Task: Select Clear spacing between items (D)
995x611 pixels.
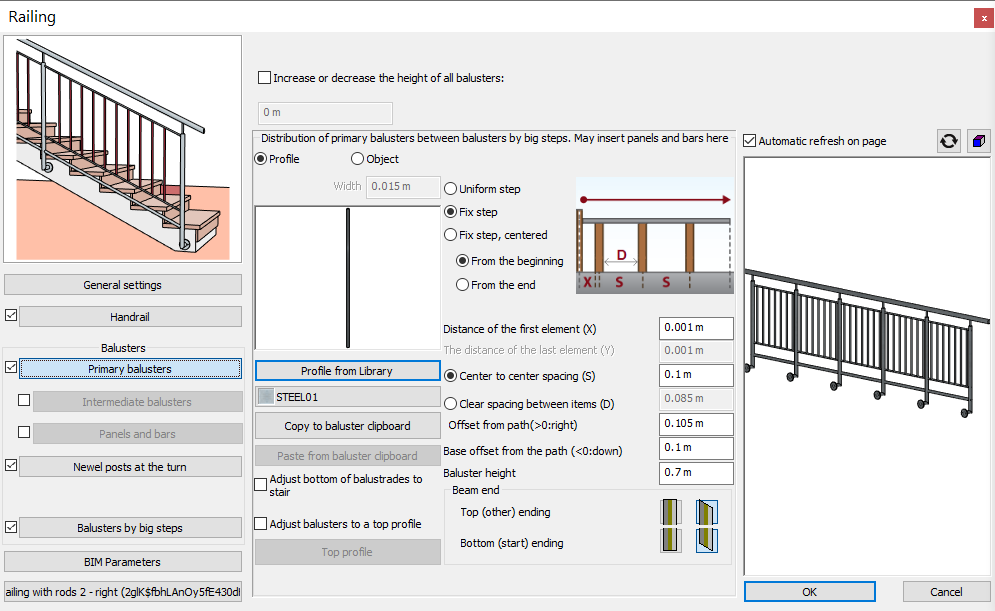Action: point(451,404)
